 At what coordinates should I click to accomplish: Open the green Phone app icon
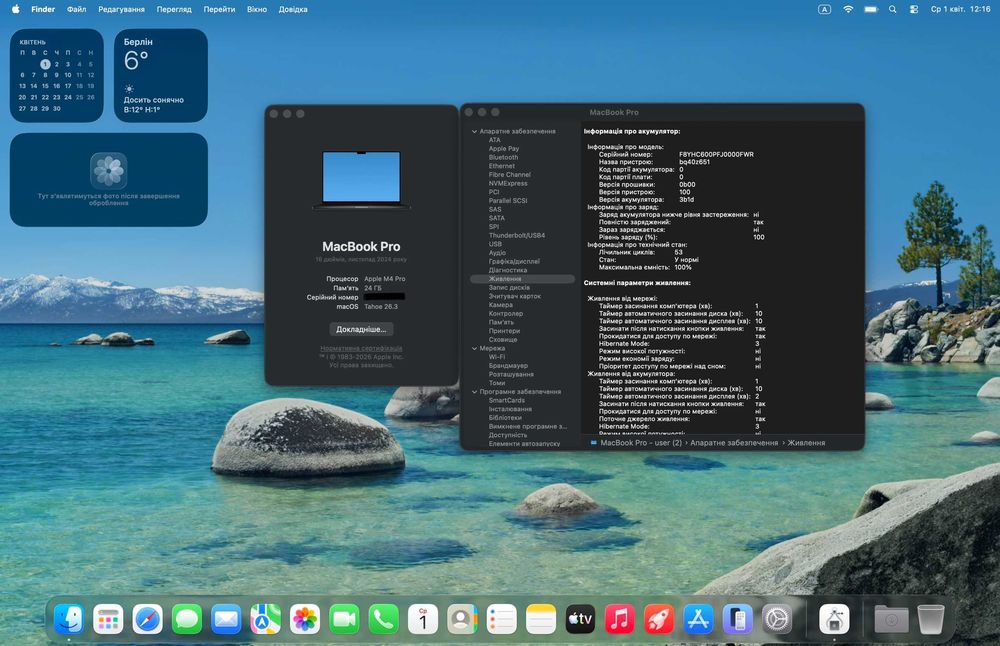383,619
